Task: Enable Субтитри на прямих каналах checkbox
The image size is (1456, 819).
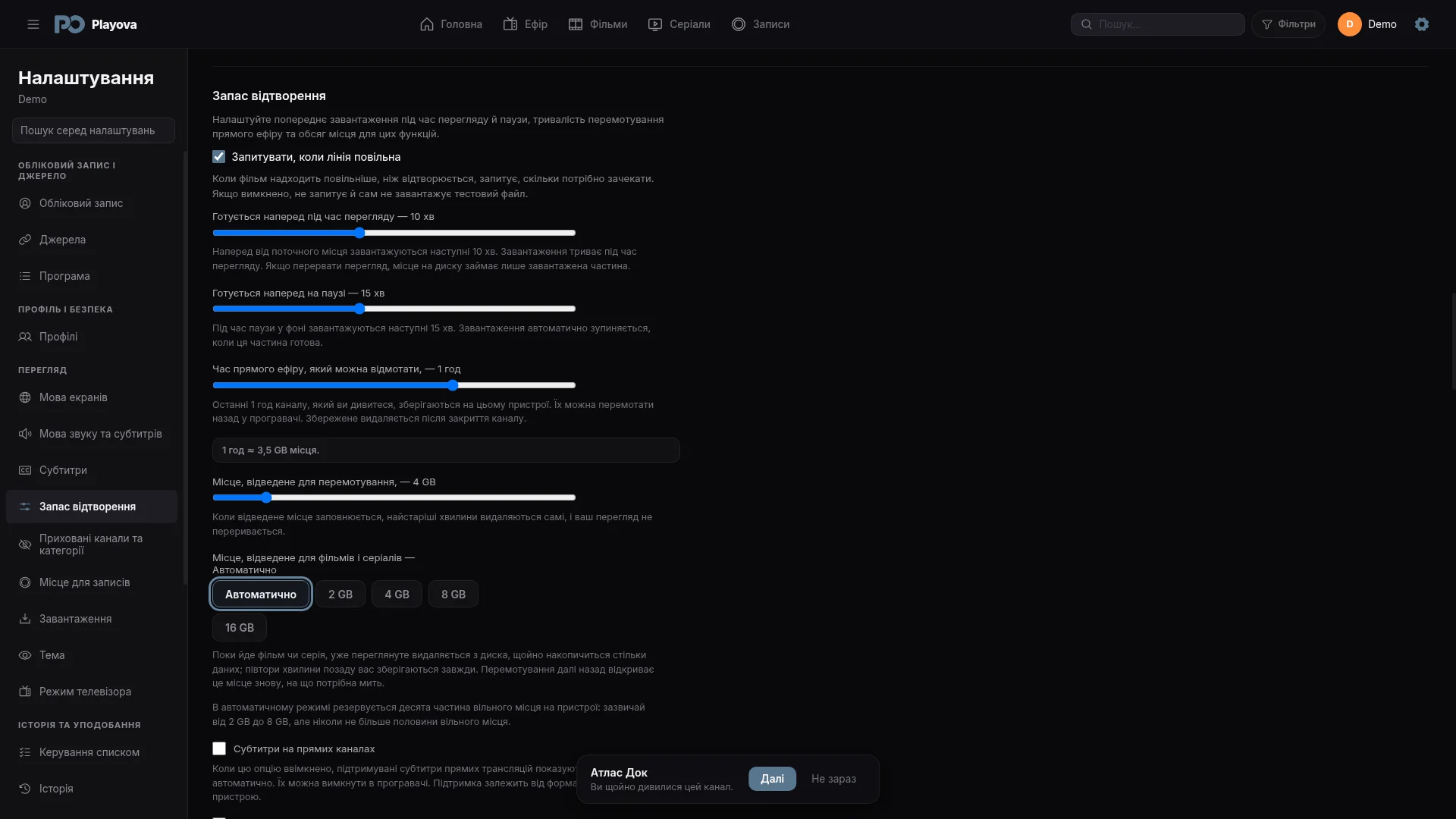Action: pyautogui.click(x=219, y=748)
